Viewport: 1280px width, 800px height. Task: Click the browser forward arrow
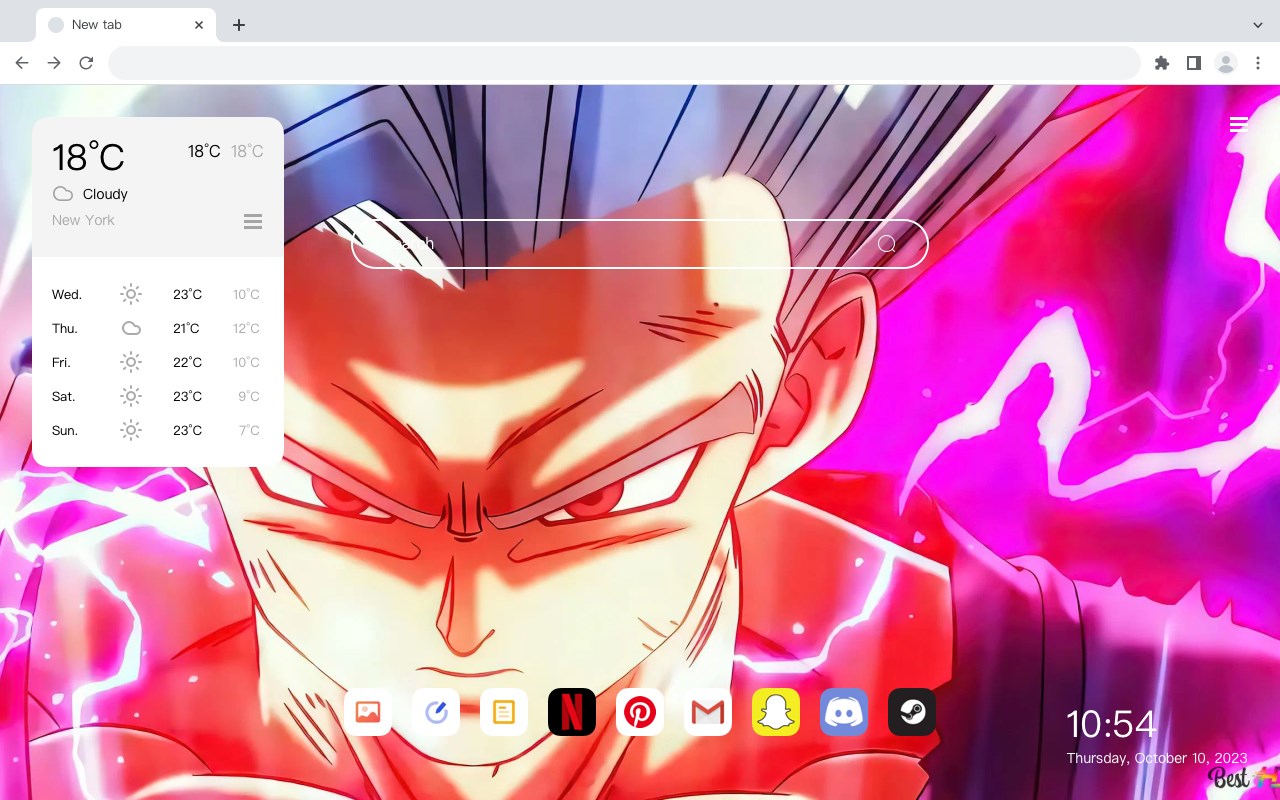coord(54,63)
